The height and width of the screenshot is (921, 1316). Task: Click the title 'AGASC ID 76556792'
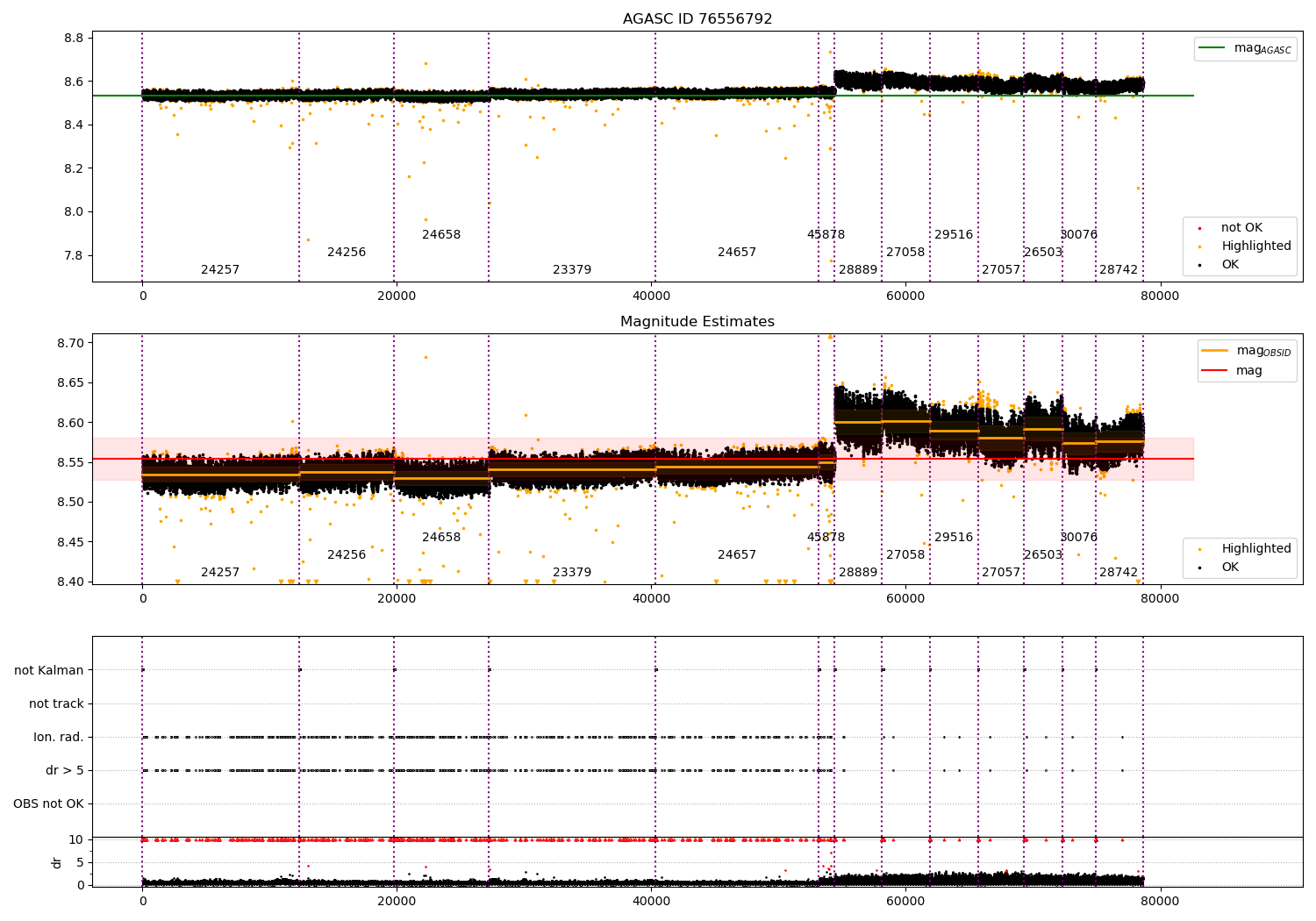697,19
